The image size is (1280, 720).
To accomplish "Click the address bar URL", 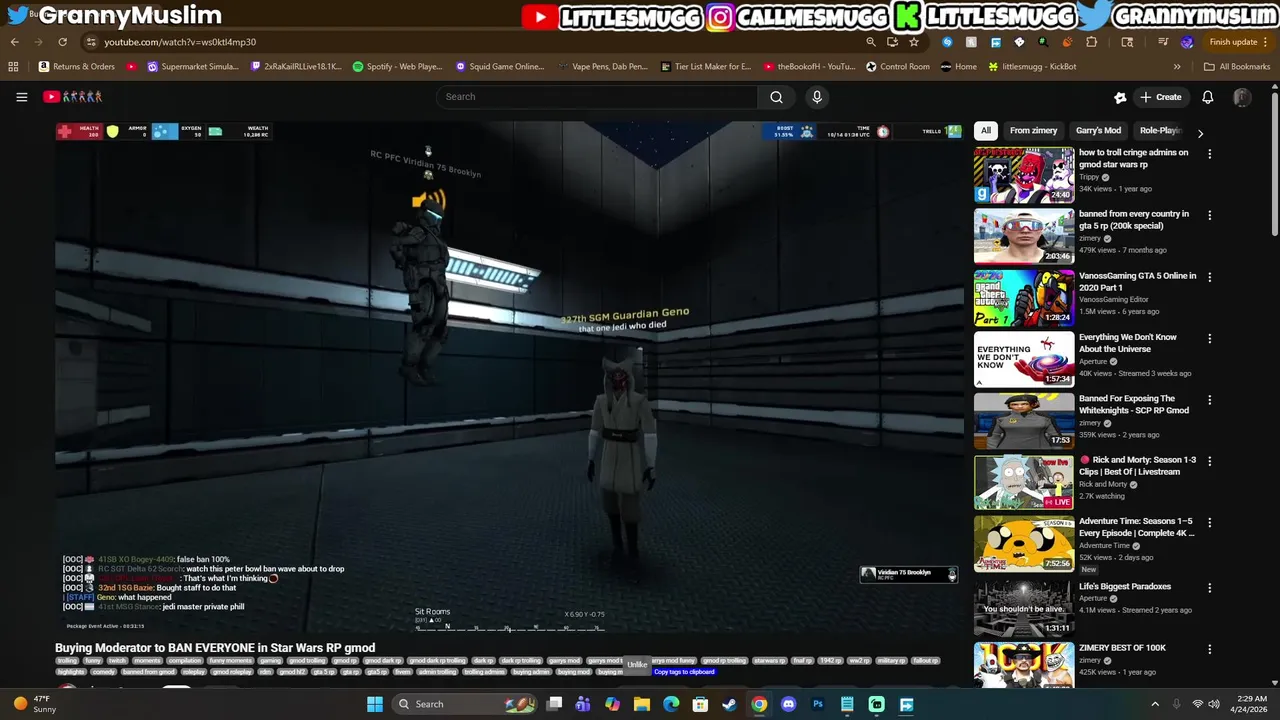I will [180, 42].
